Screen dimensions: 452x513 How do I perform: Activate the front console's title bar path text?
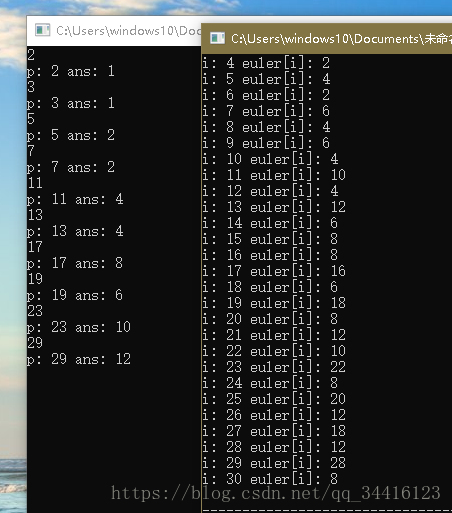(x=341, y=39)
